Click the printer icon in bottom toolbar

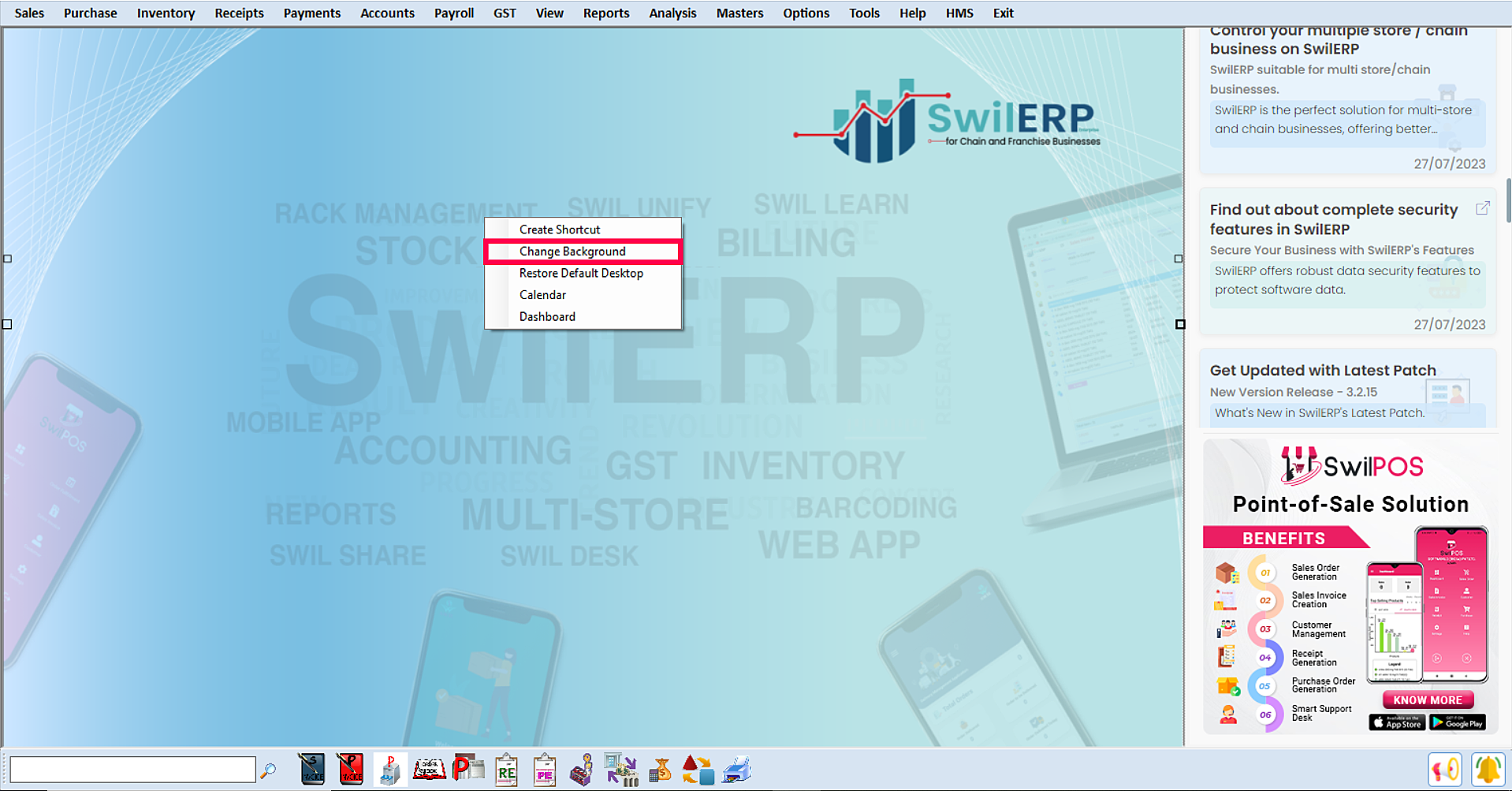click(x=737, y=770)
